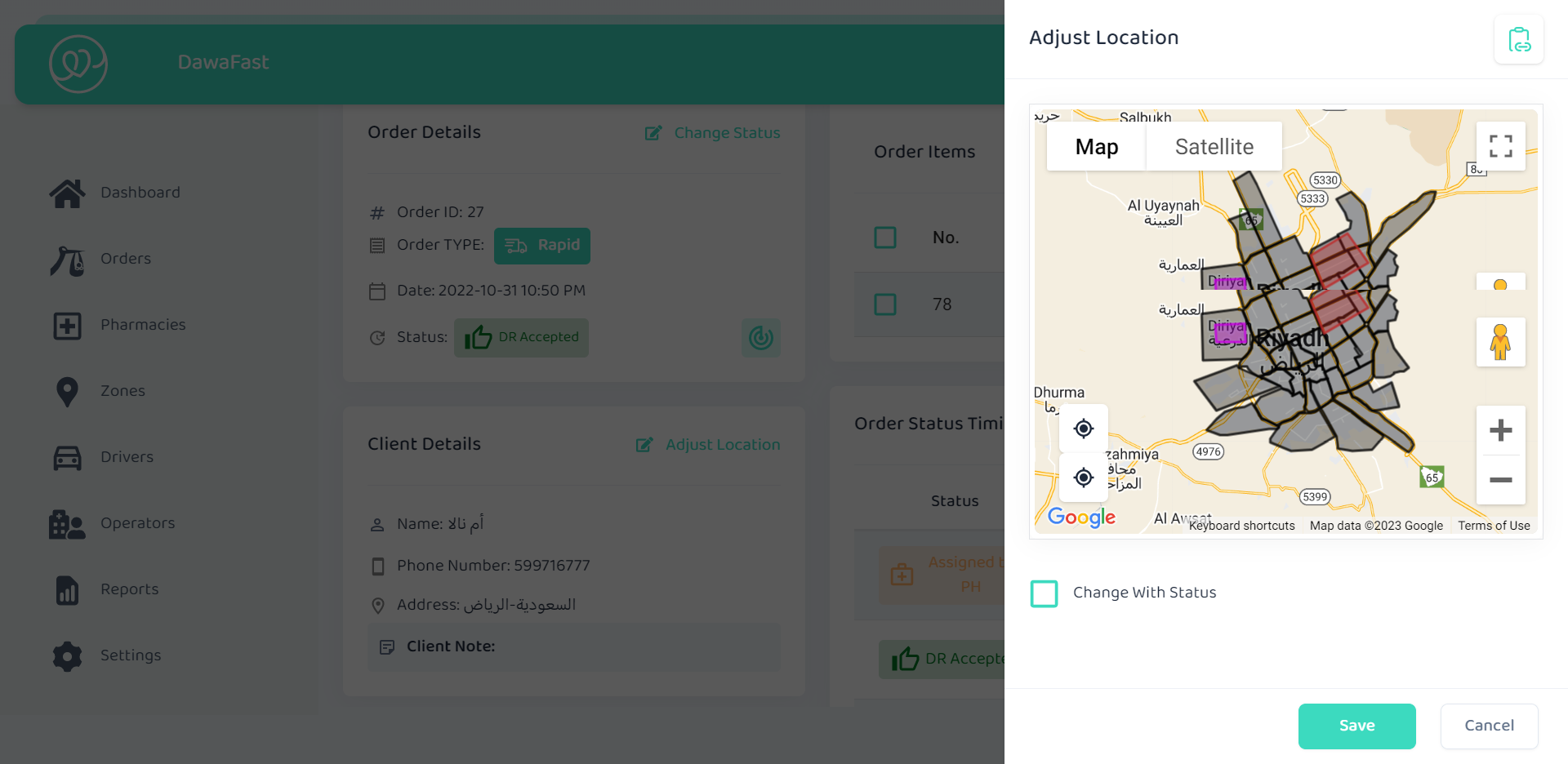Screen dimensions: 1568x764
Task: Check the order items header checkbox
Action: [x=885, y=238]
